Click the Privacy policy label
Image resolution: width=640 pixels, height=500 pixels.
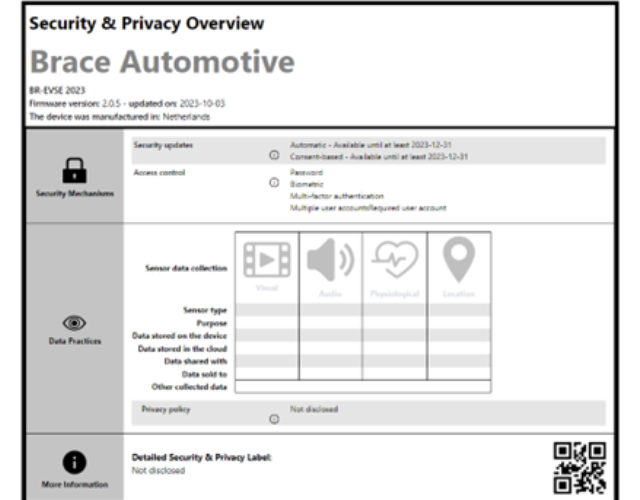coord(166,409)
